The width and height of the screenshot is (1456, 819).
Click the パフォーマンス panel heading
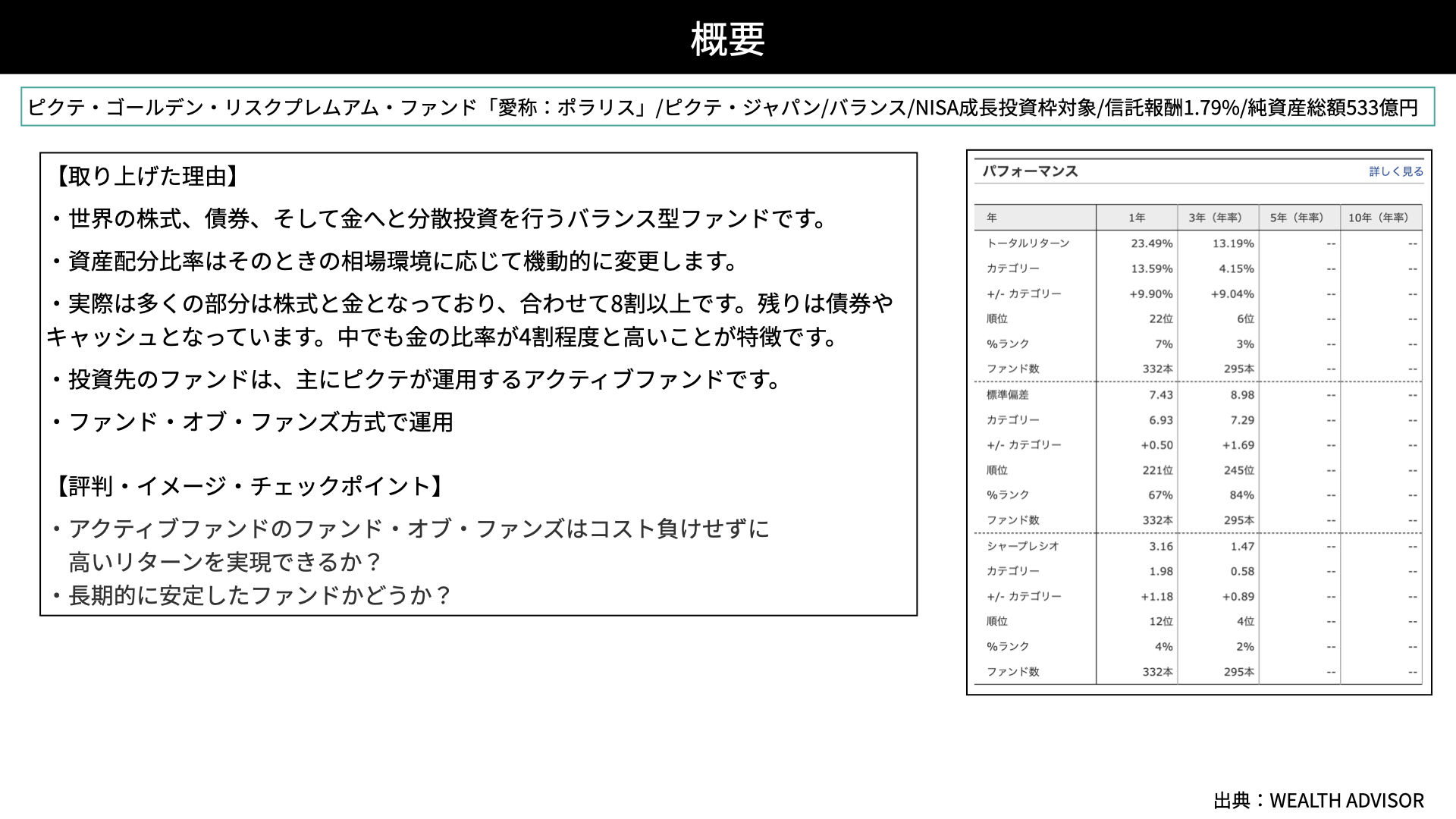1030,171
